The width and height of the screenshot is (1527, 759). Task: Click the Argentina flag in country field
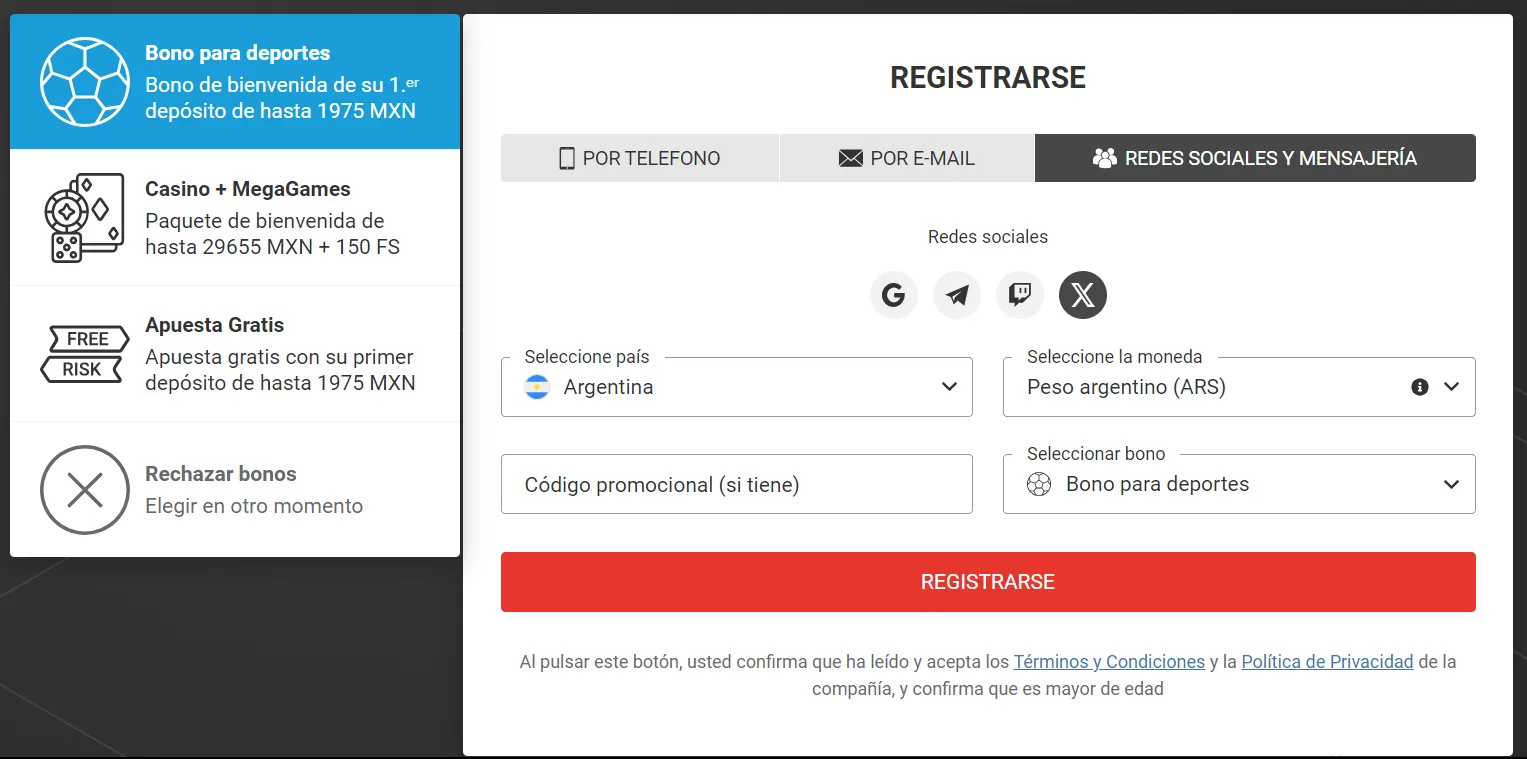coord(537,387)
